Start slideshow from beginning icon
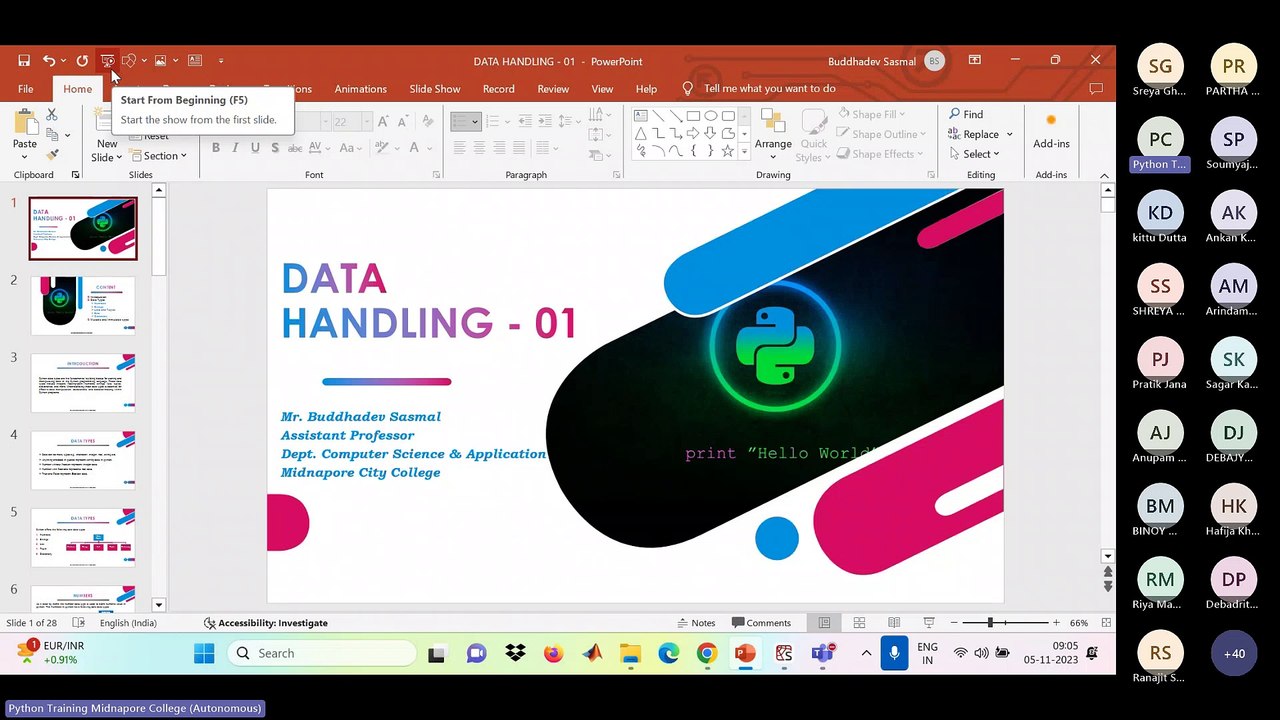This screenshot has height=720, width=1280. [107, 61]
